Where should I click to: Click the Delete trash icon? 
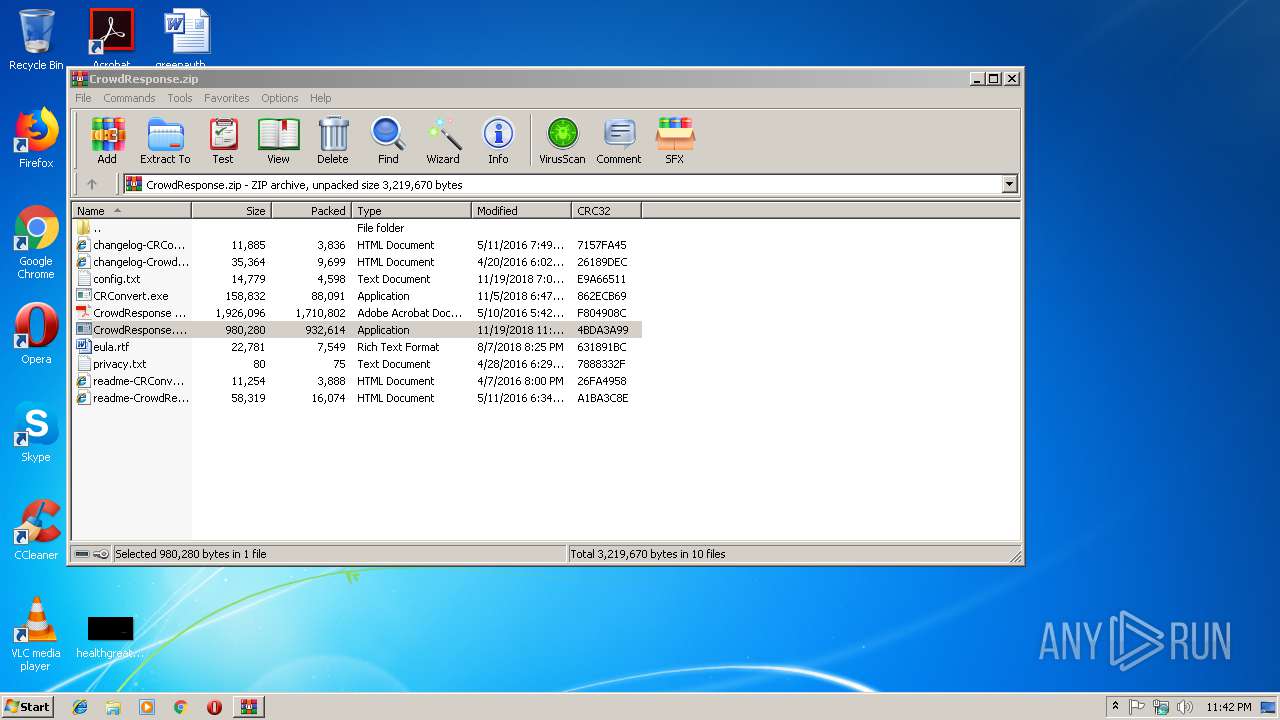[x=333, y=141]
